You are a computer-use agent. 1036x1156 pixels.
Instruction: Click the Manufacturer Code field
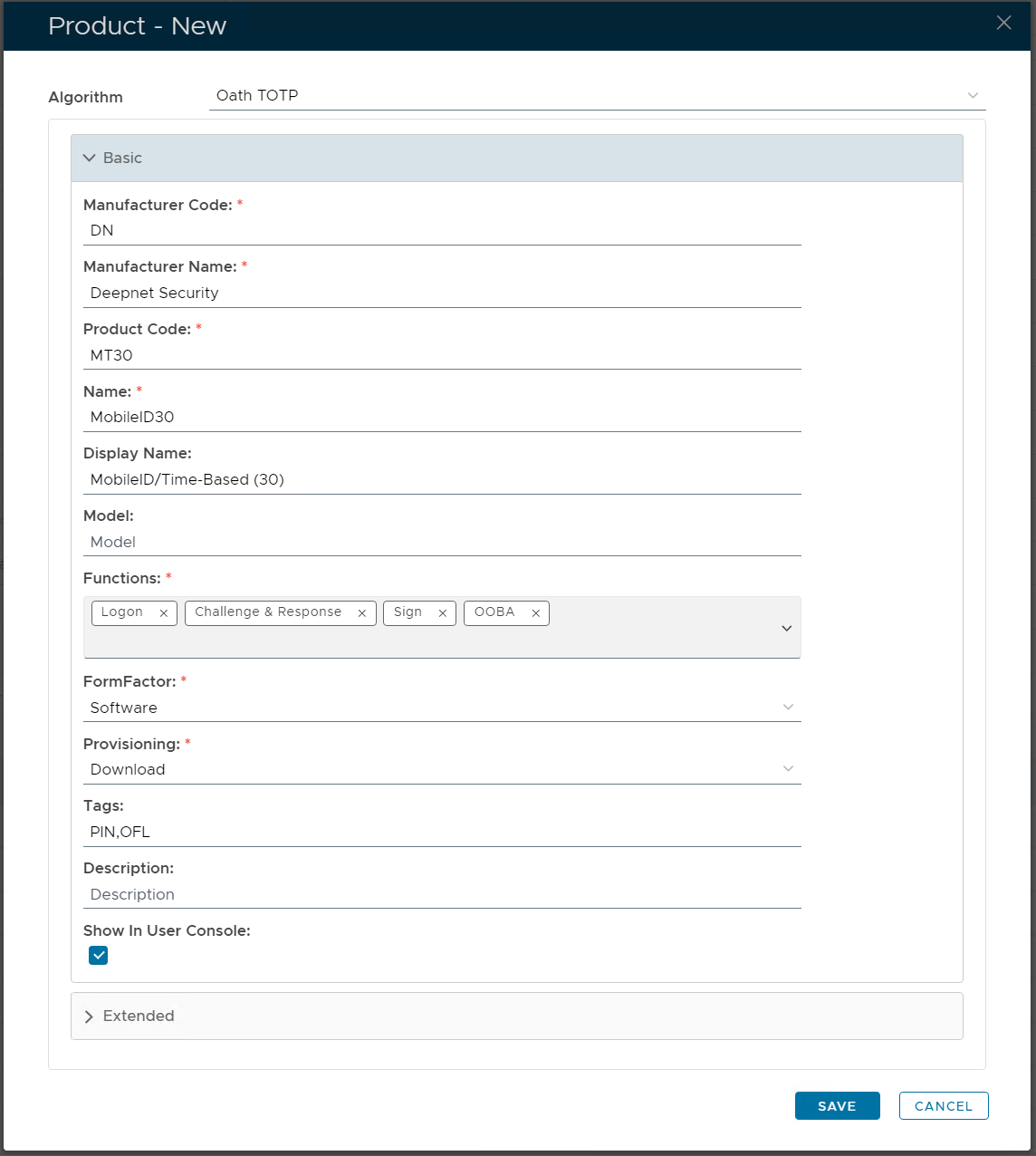pos(442,231)
